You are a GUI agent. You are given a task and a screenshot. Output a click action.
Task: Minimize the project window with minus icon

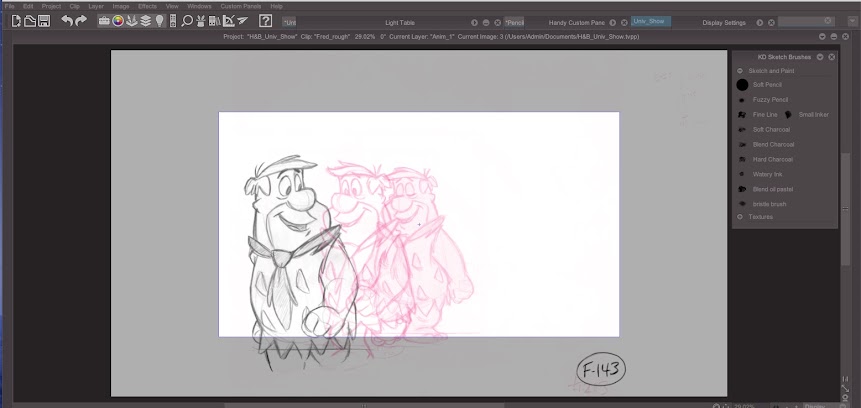(x=834, y=36)
